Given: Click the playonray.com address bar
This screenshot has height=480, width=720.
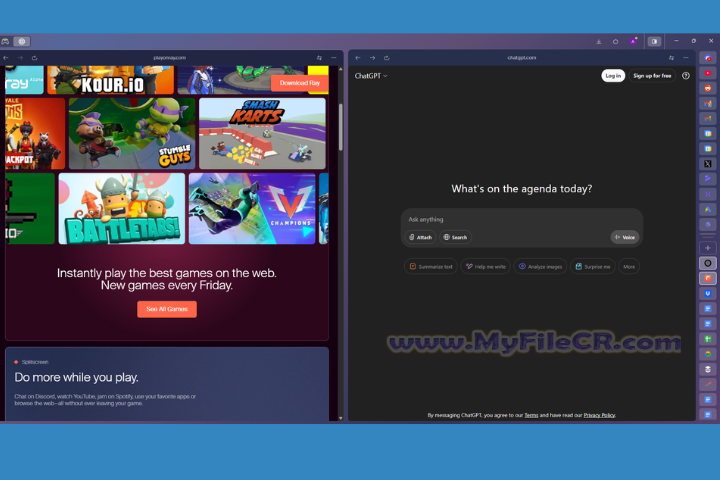Looking at the screenshot, I should point(169,58).
